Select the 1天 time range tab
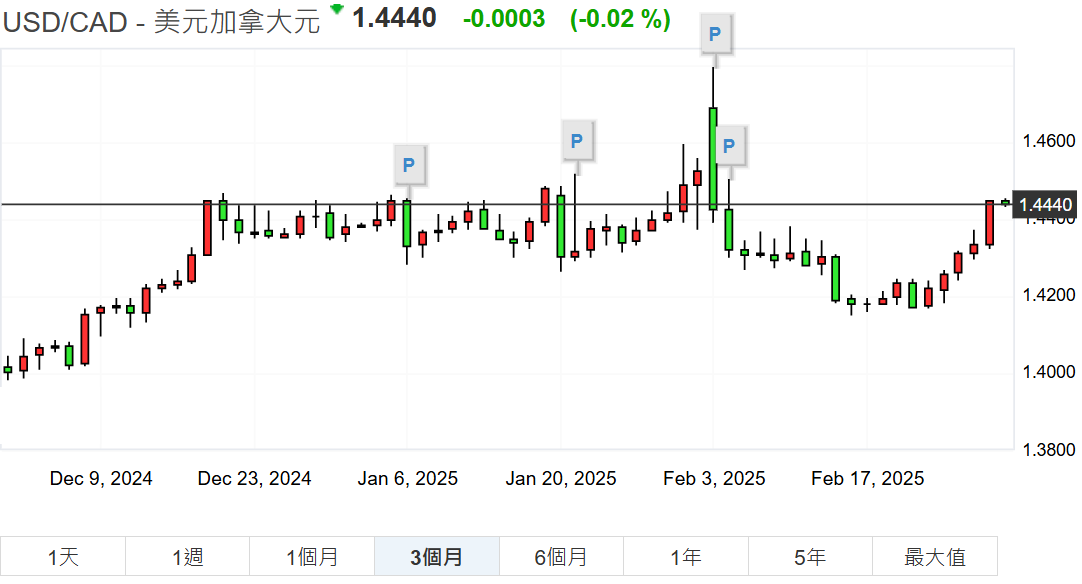Screen dimensions: 1082x584 63,556
